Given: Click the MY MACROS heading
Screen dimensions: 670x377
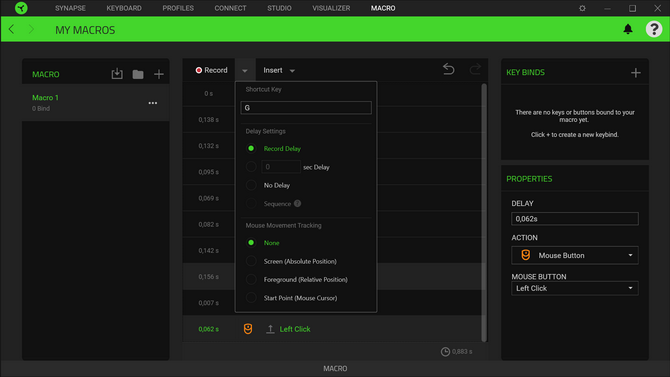Looking at the screenshot, I should click(85, 30).
